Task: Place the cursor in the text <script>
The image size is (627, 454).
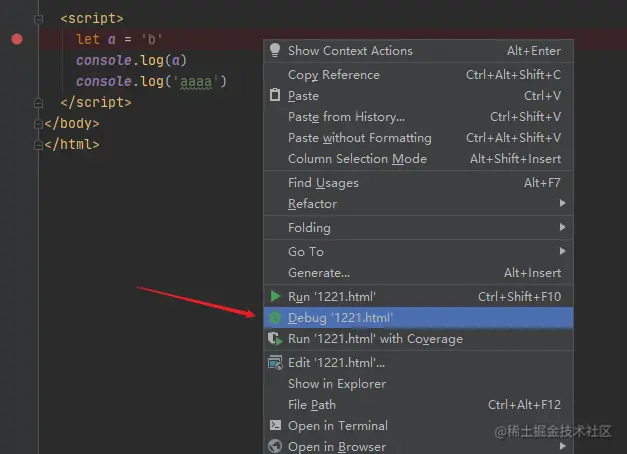Action: [92, 18]
